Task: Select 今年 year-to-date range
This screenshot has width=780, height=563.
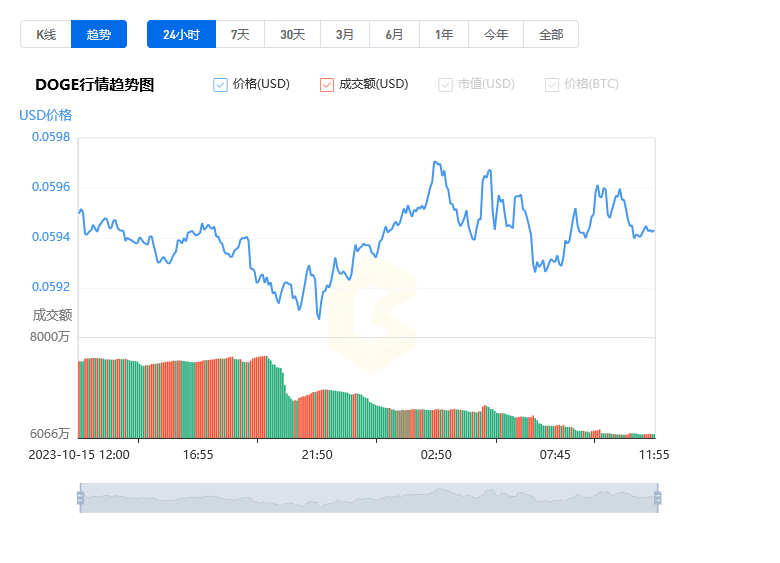Action: [x=496, y=34]
